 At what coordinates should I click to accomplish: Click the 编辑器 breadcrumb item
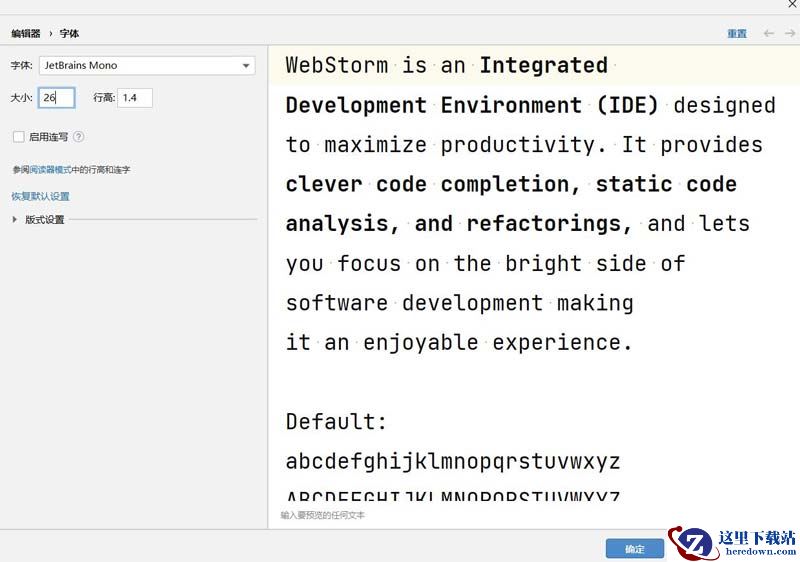tap(26, 34)
